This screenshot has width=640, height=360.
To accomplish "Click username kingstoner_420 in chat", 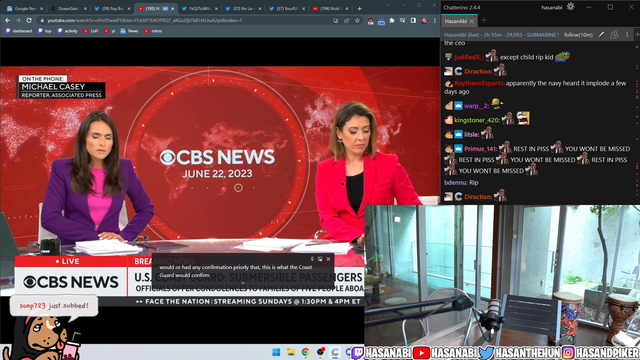I will coord(477,120).
